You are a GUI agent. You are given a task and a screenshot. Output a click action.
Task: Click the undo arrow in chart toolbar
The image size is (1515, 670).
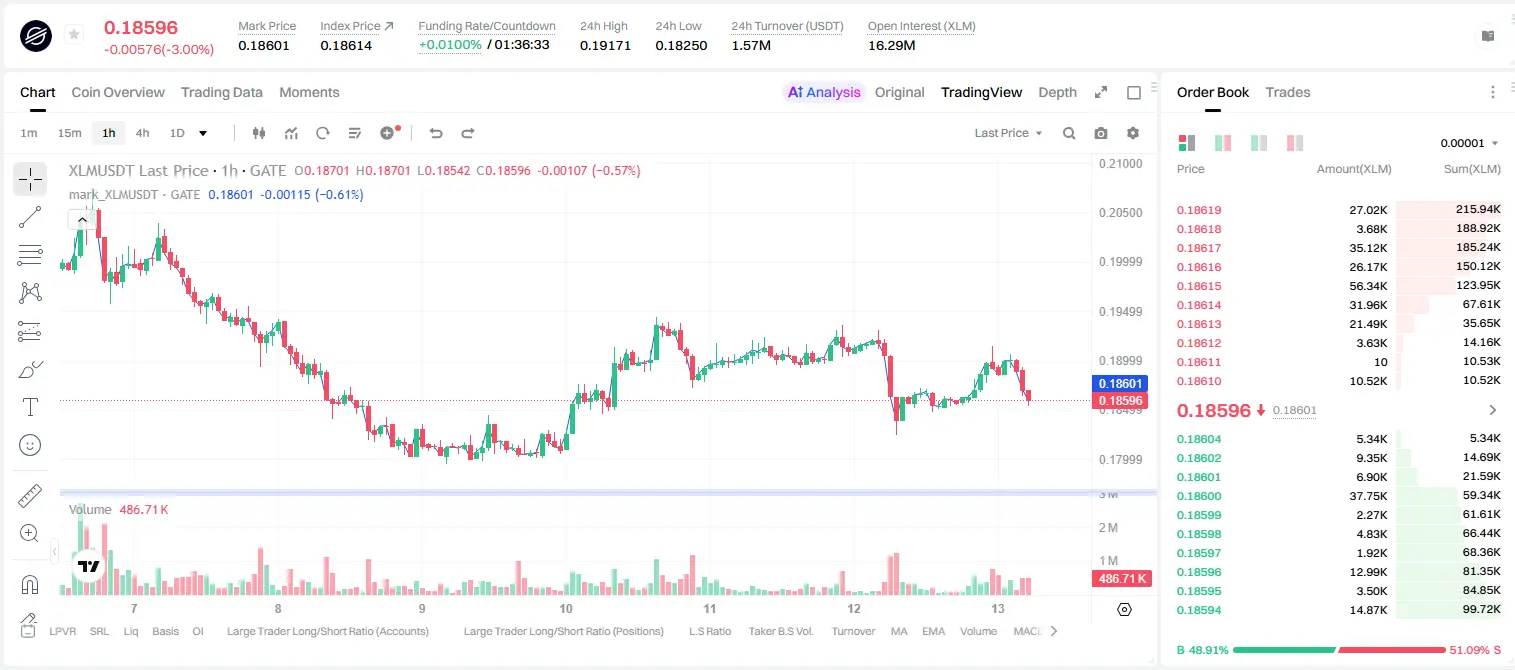pos(435,133)
